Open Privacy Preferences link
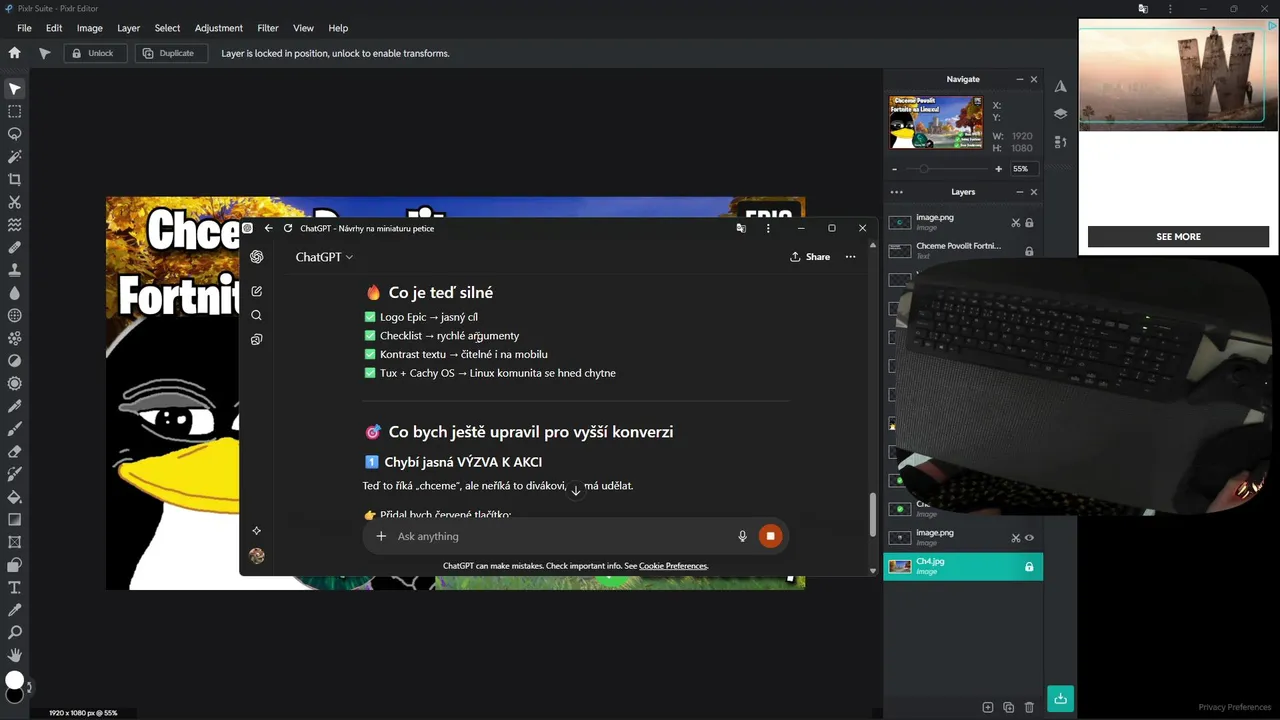This screenshot has width=1280, height=720. pyautogui.click(x=1235, y=707)
